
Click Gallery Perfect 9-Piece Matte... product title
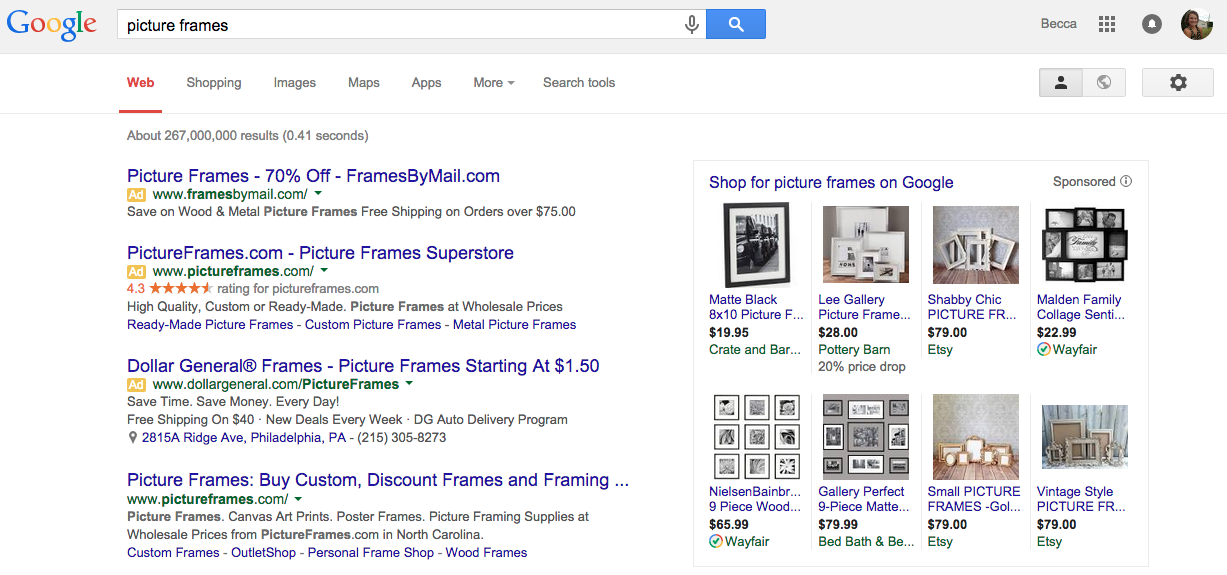[866, 499]
